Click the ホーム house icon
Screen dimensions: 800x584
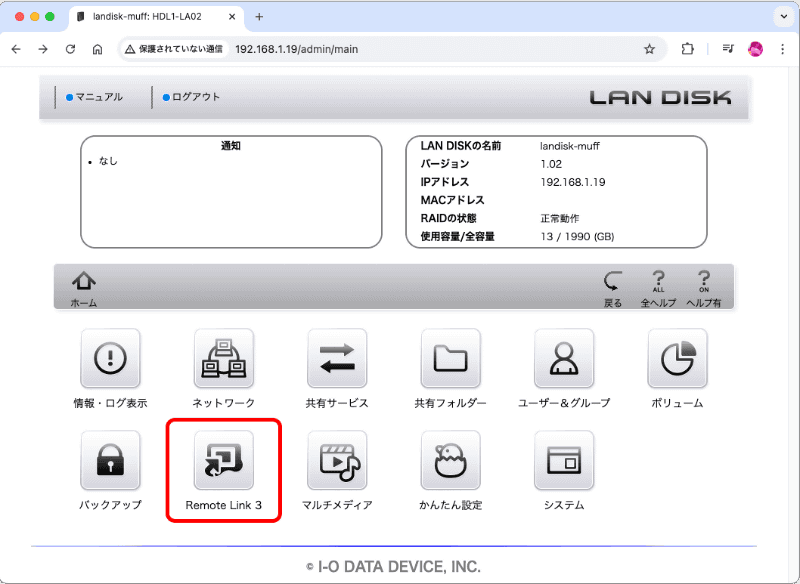[x=83, y=281]
